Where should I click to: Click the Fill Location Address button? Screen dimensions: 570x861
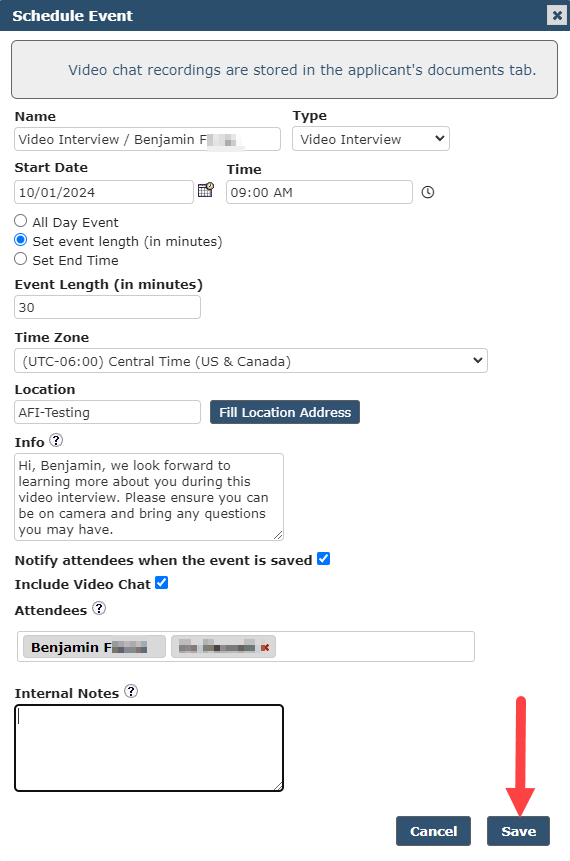click(285, 412)
